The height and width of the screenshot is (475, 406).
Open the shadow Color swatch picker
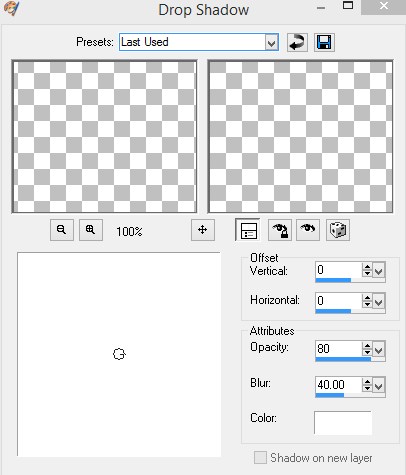tap(343, 423)
